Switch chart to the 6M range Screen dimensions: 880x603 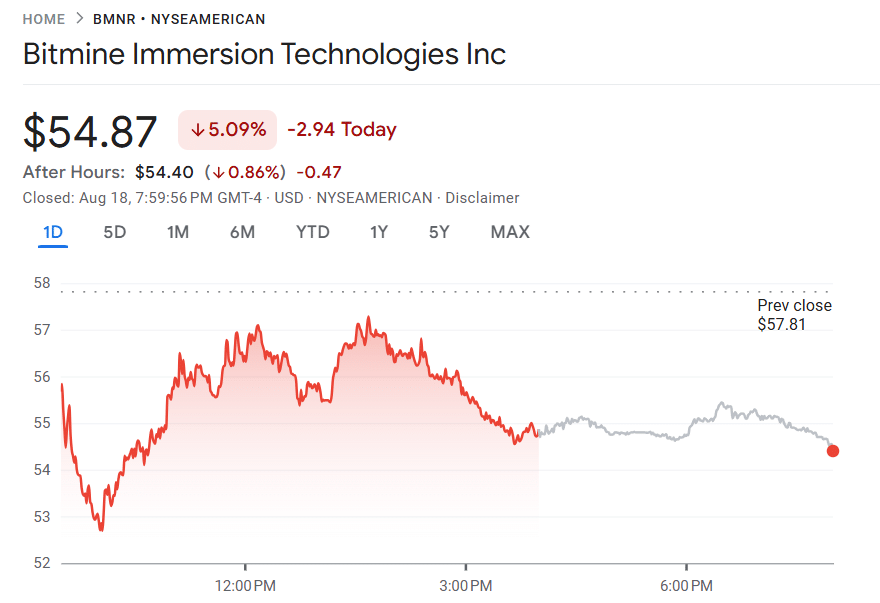click(x=242, y=233)
